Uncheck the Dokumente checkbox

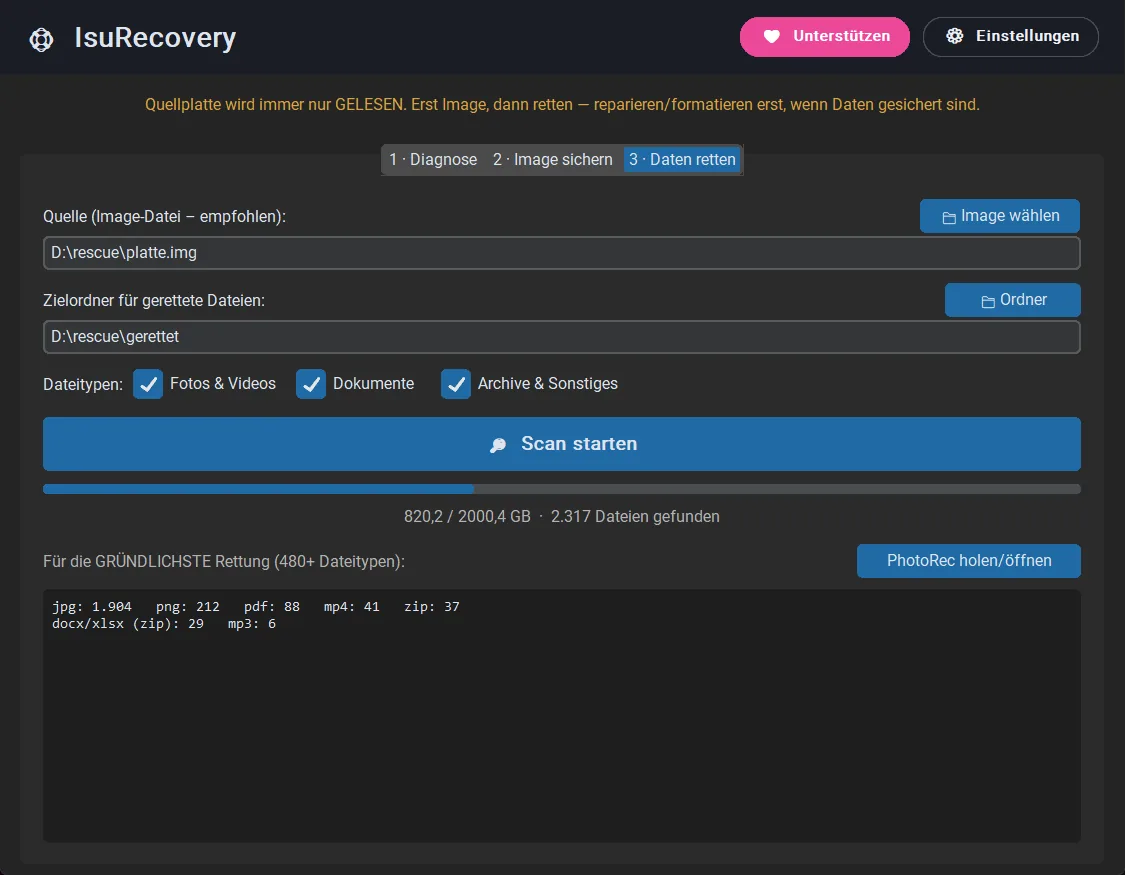point(311,384)
